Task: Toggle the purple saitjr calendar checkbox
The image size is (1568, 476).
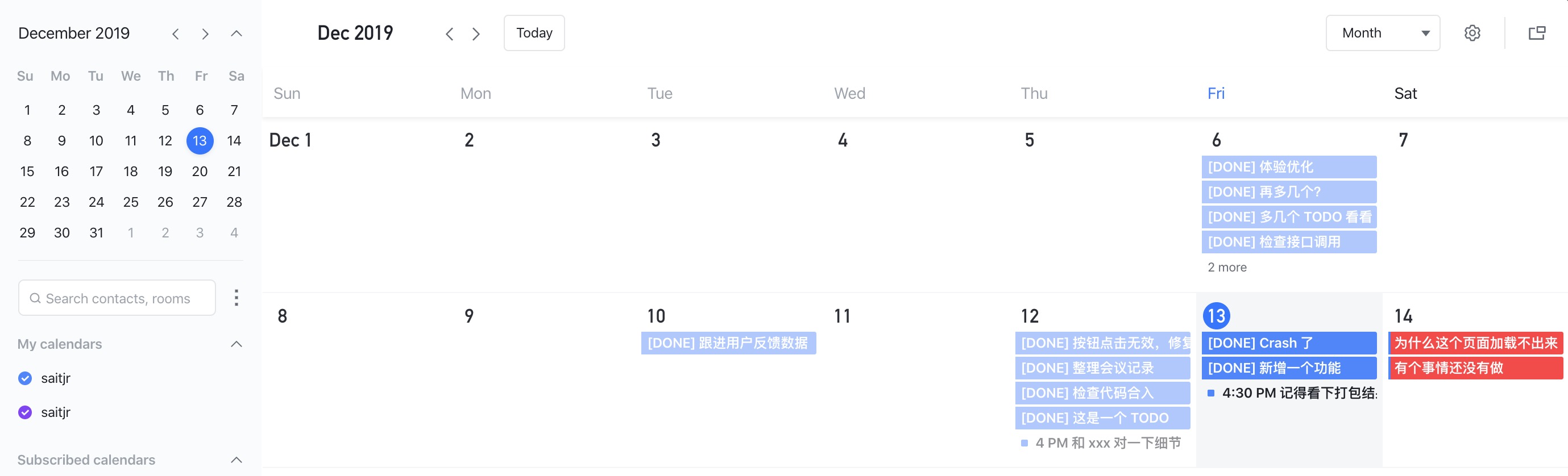Action: [x=25, y=412]
